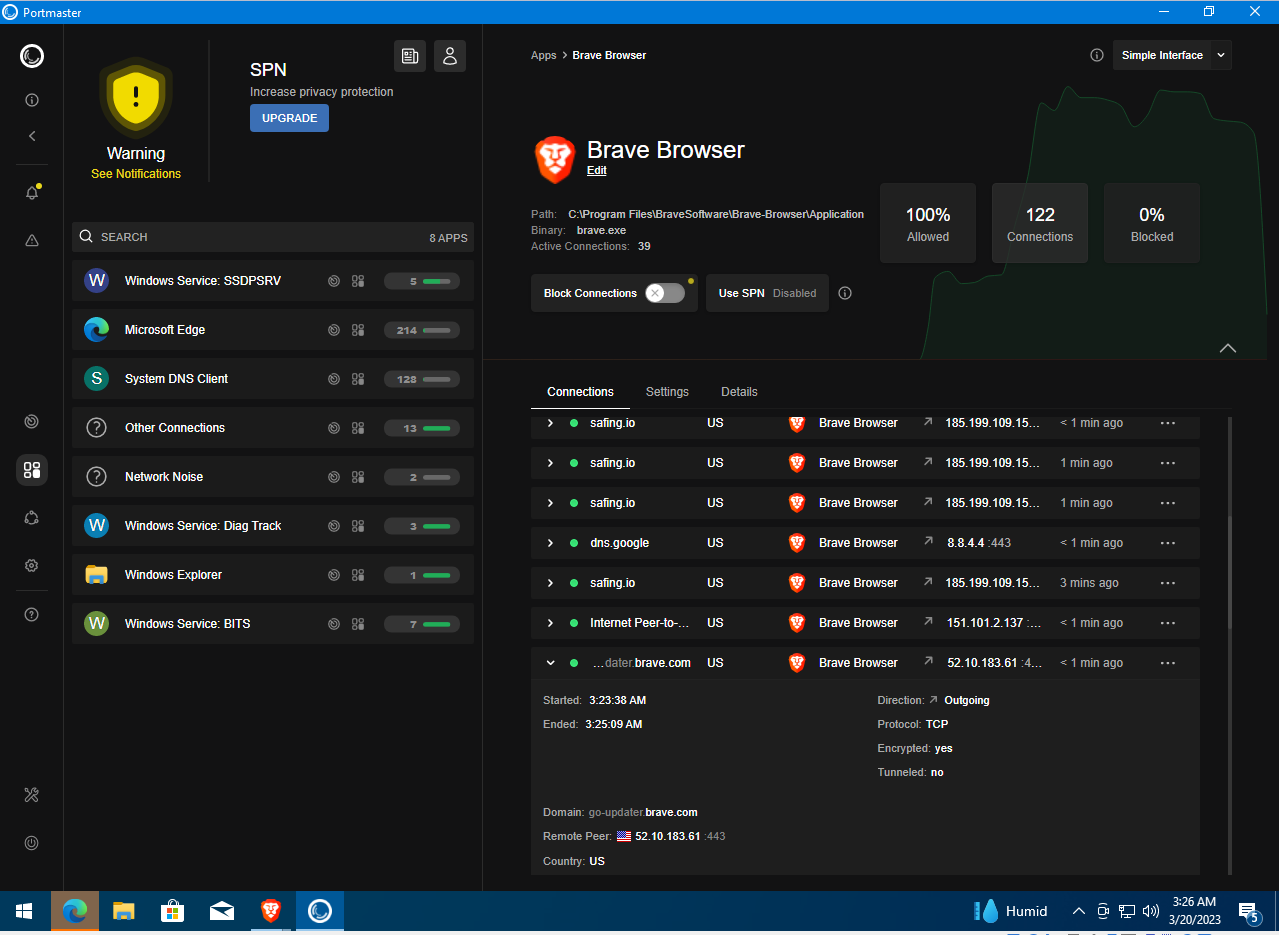
Task: Click the power icon in the sidebar
Action: click(32, 843)
